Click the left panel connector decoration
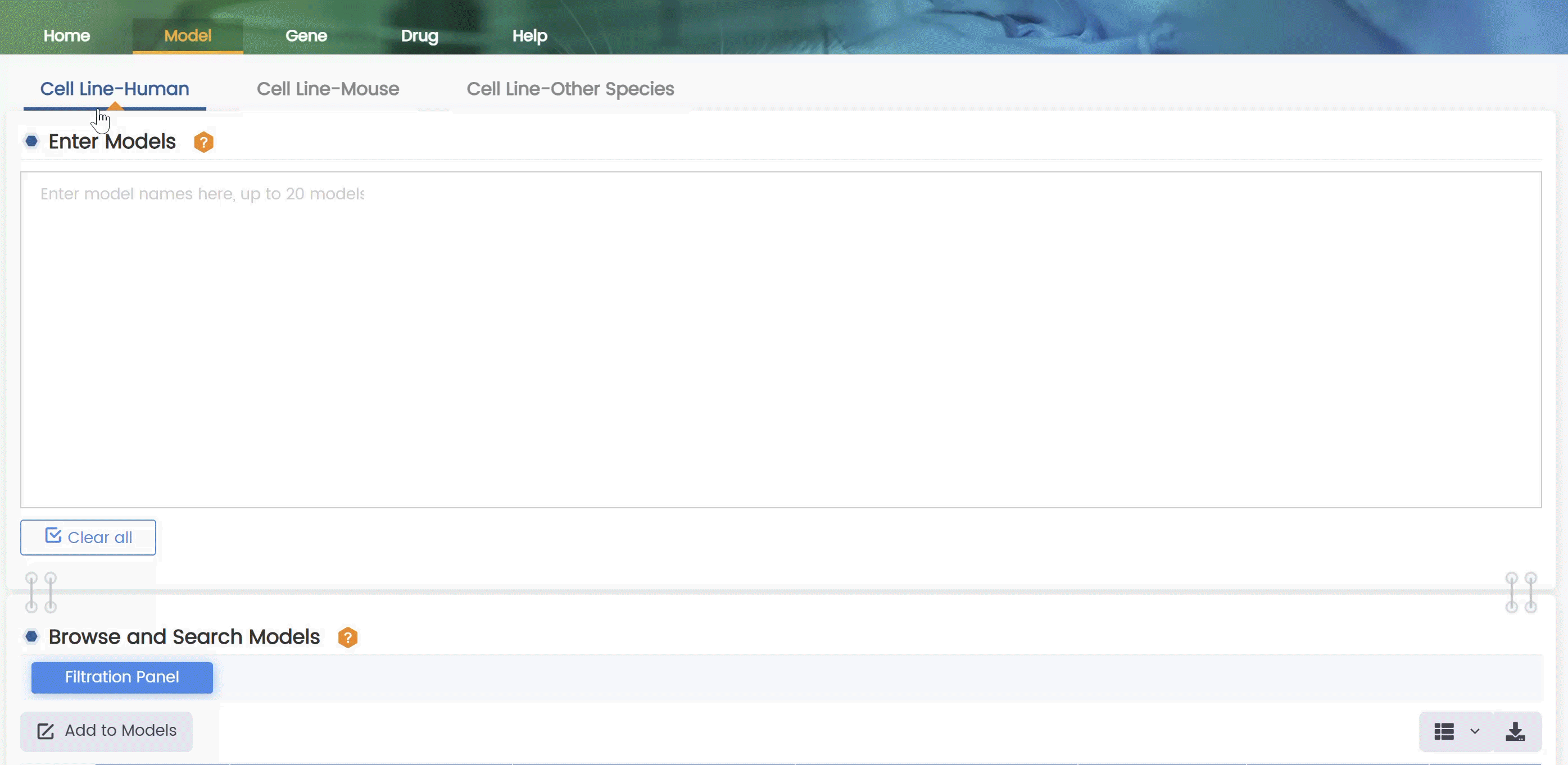Screen dimensions: 1568x765 (41, 593)
